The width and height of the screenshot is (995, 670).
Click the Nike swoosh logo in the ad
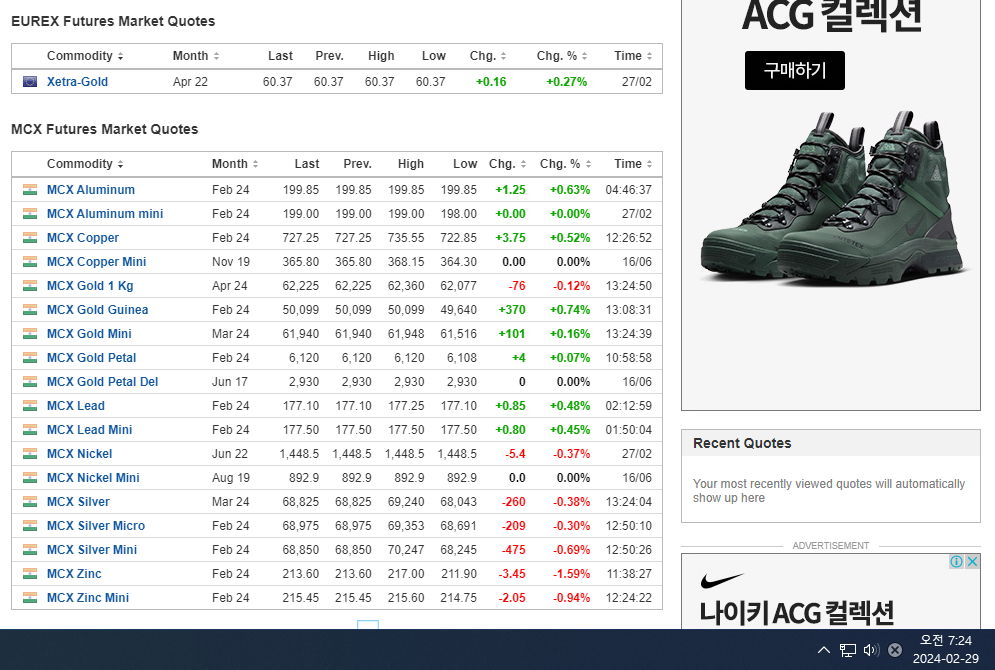pos(722,580)
